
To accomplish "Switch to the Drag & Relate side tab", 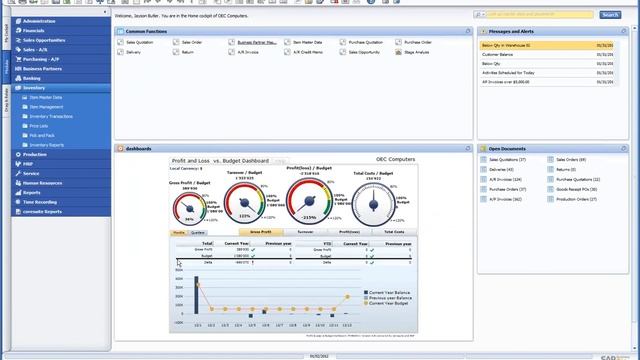I will pyautogui.click(x=6, y=100).
